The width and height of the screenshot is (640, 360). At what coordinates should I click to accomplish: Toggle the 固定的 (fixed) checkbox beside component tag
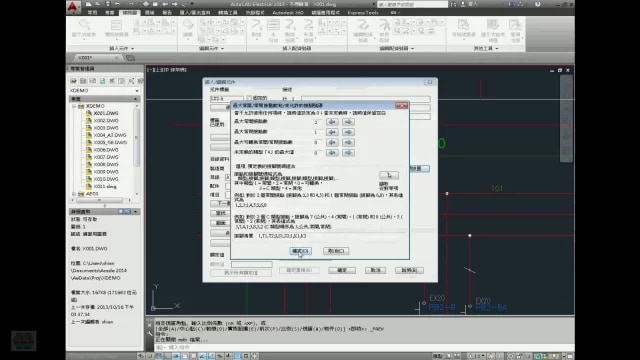tap(249, 98)
